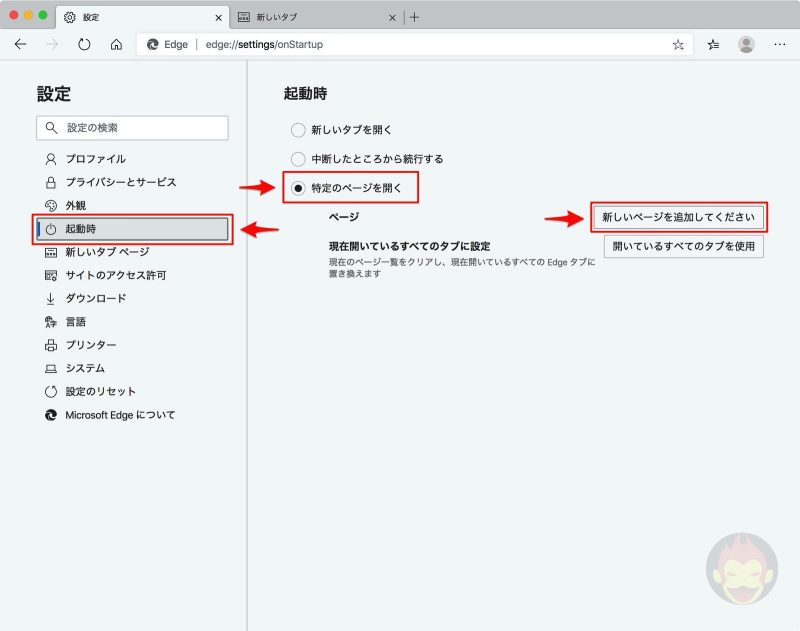
Task: Go to home via house icon
Action: pyautogui.click(x=116, y=44)
